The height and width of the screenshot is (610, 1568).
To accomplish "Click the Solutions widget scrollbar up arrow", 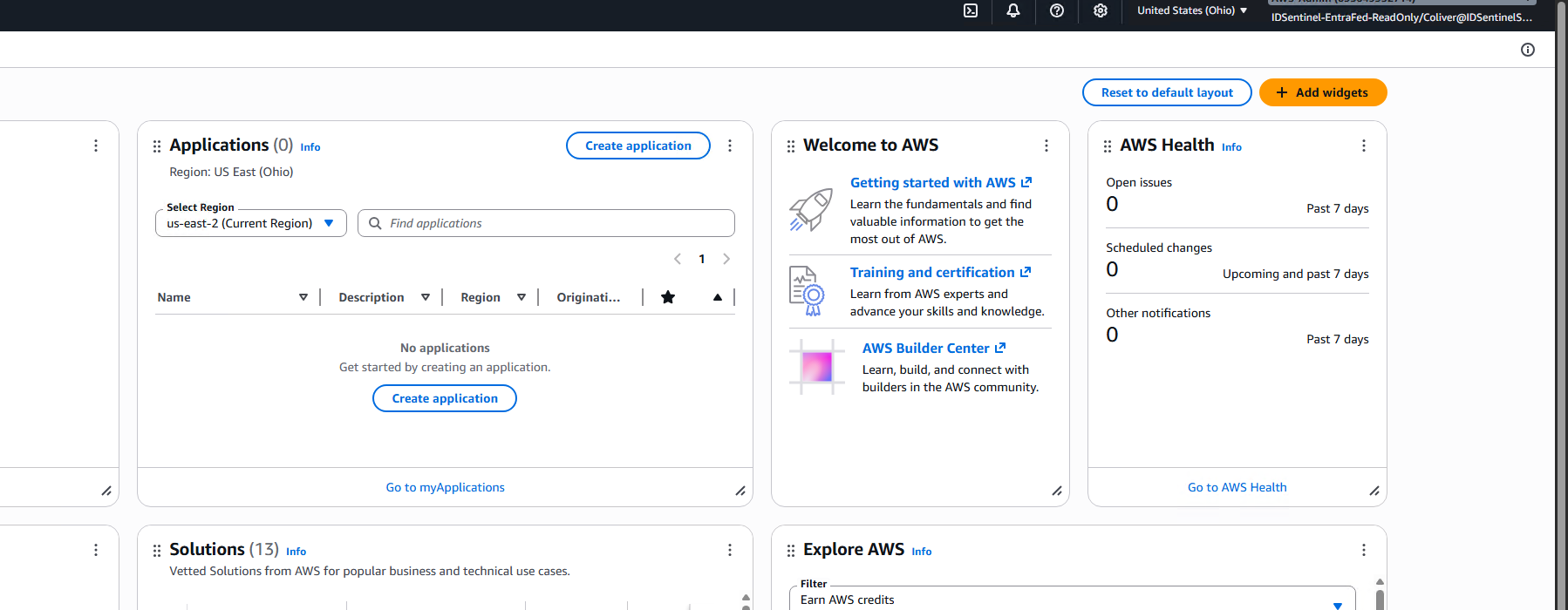I will point(746,598).
